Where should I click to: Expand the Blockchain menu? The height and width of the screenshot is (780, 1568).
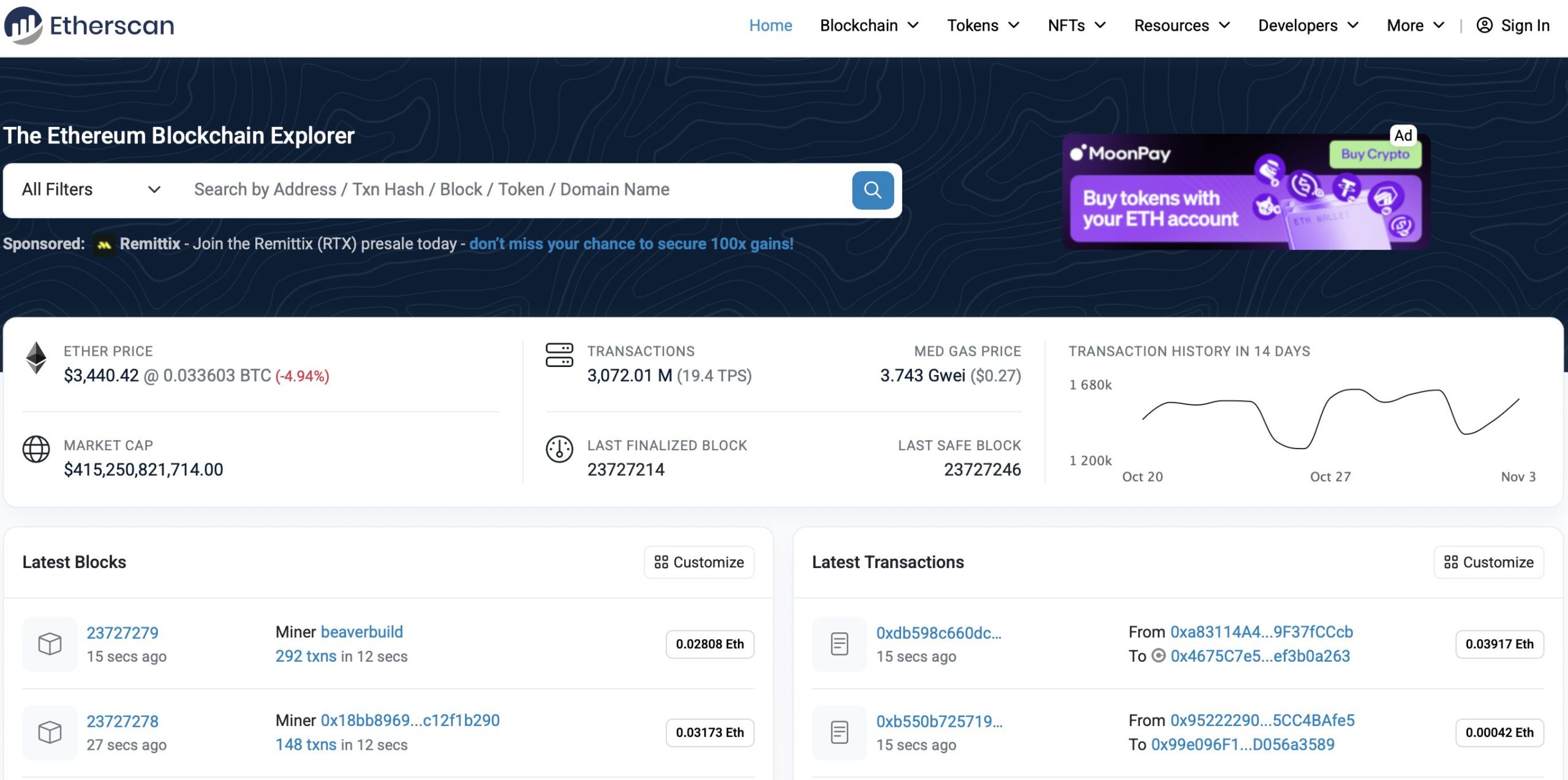coord(869,26)
